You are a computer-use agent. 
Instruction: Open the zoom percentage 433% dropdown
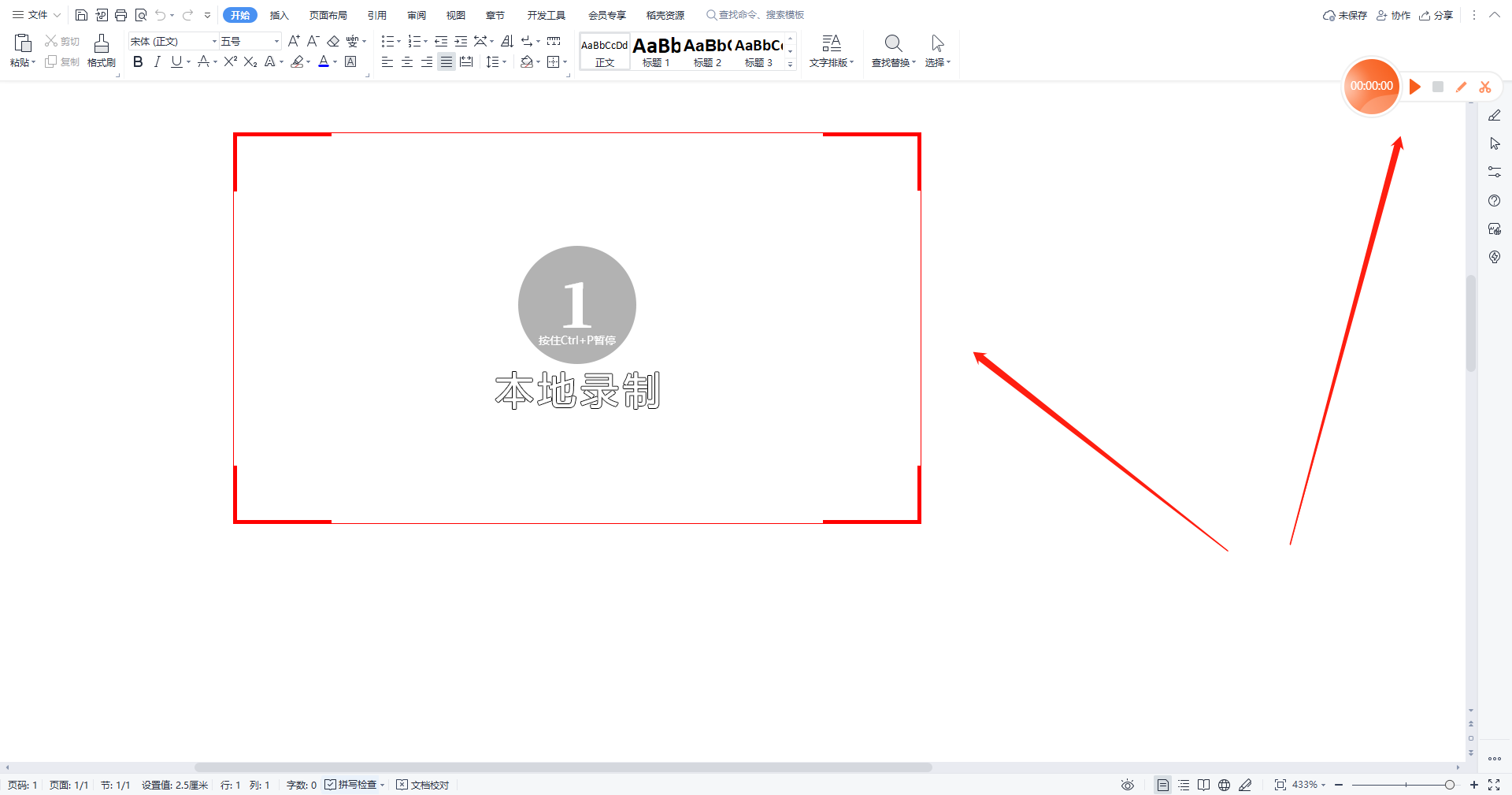pyautogui.click(x=1309, y=785)
